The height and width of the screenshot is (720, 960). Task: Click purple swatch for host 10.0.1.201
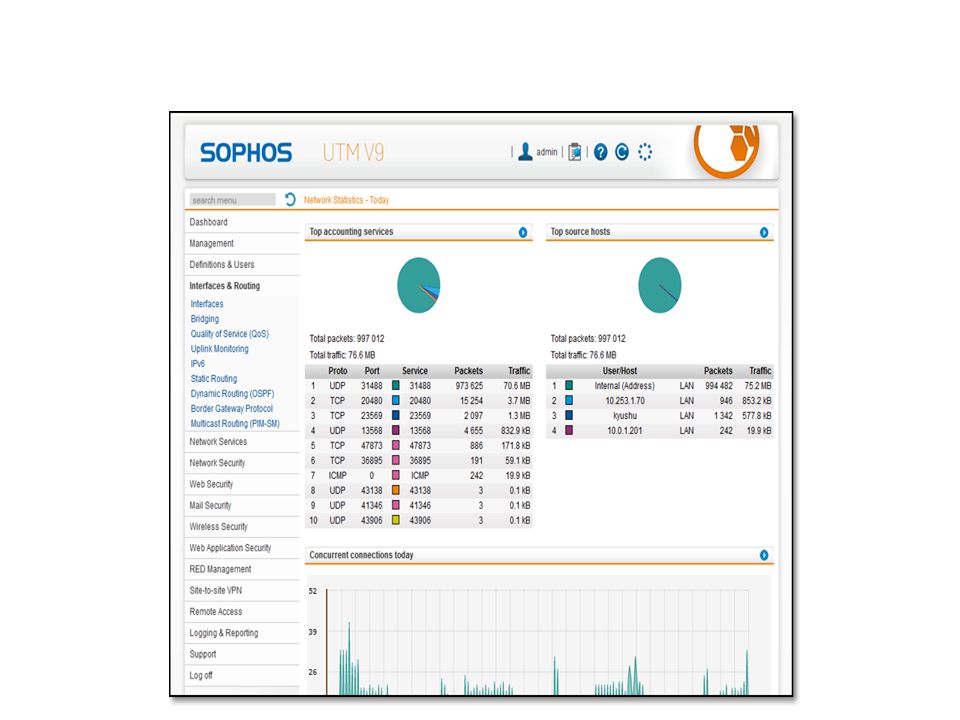(x=569, y=430)
